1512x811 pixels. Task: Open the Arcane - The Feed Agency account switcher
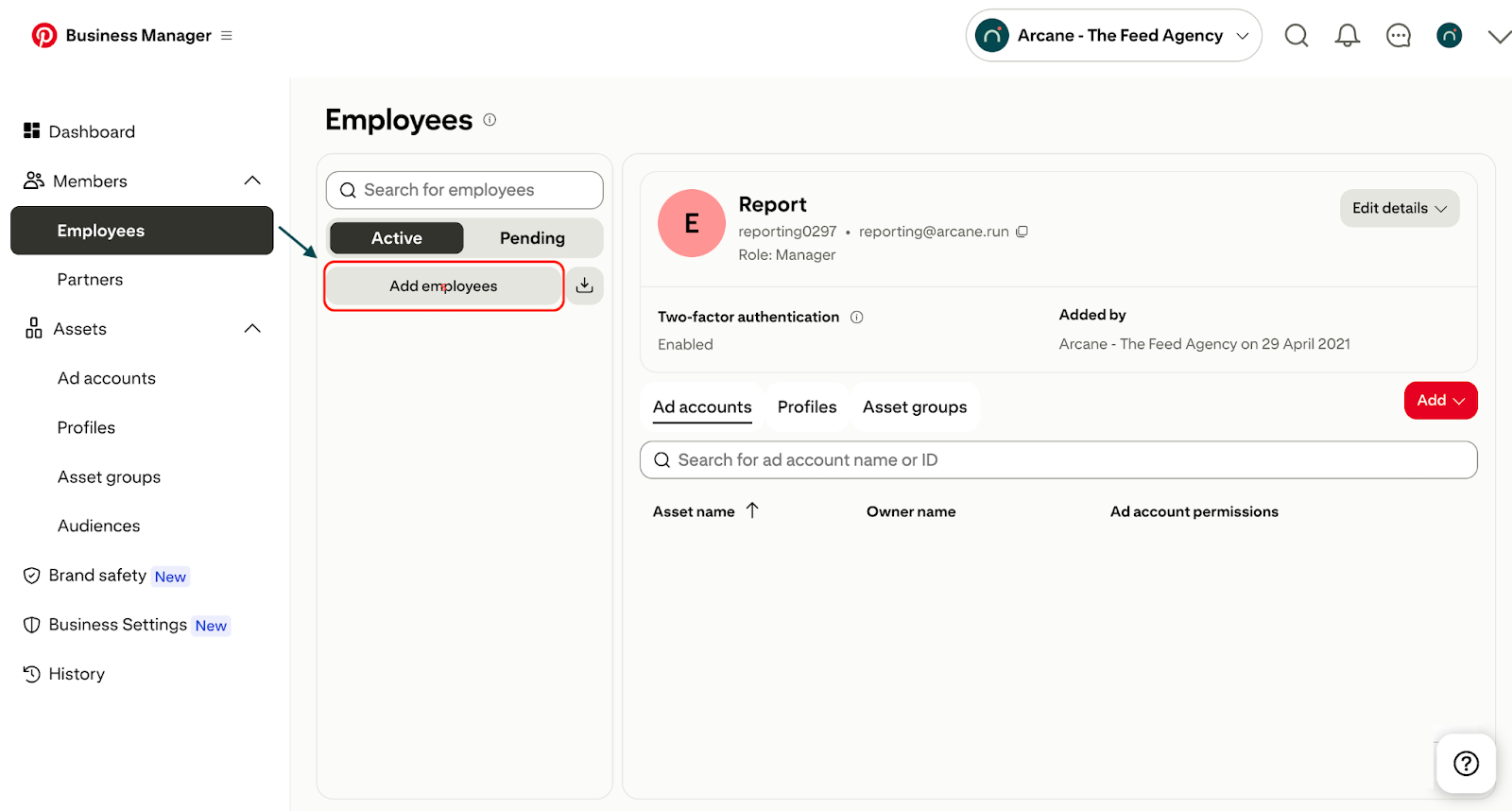pyautogui.click(x=1113, y=36)
